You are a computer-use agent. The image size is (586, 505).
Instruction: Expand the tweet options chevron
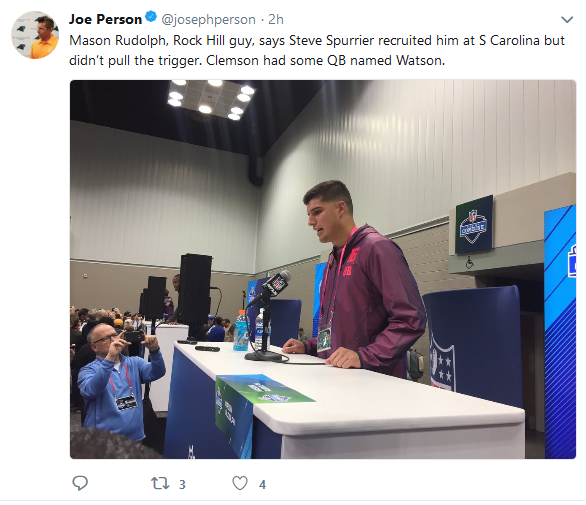(567, 19)
